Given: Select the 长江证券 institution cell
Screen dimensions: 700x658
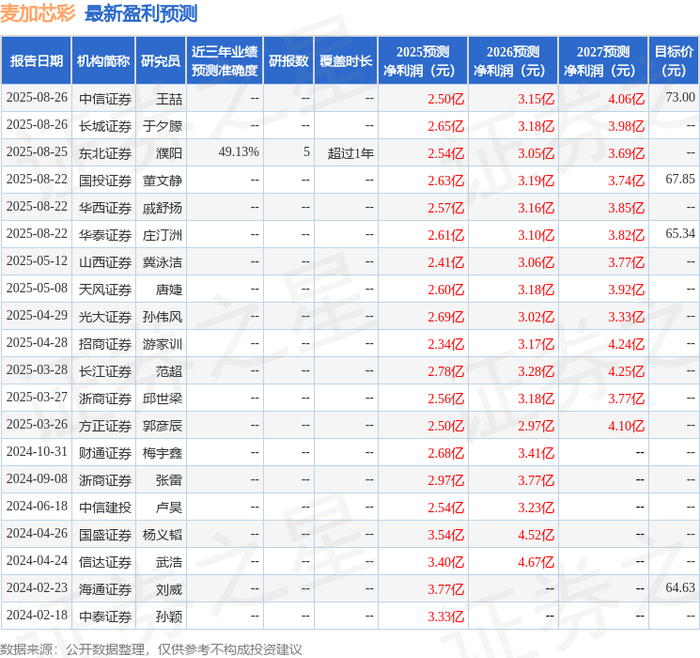Looking at the screenshot, I should click(x=105, y=371).
